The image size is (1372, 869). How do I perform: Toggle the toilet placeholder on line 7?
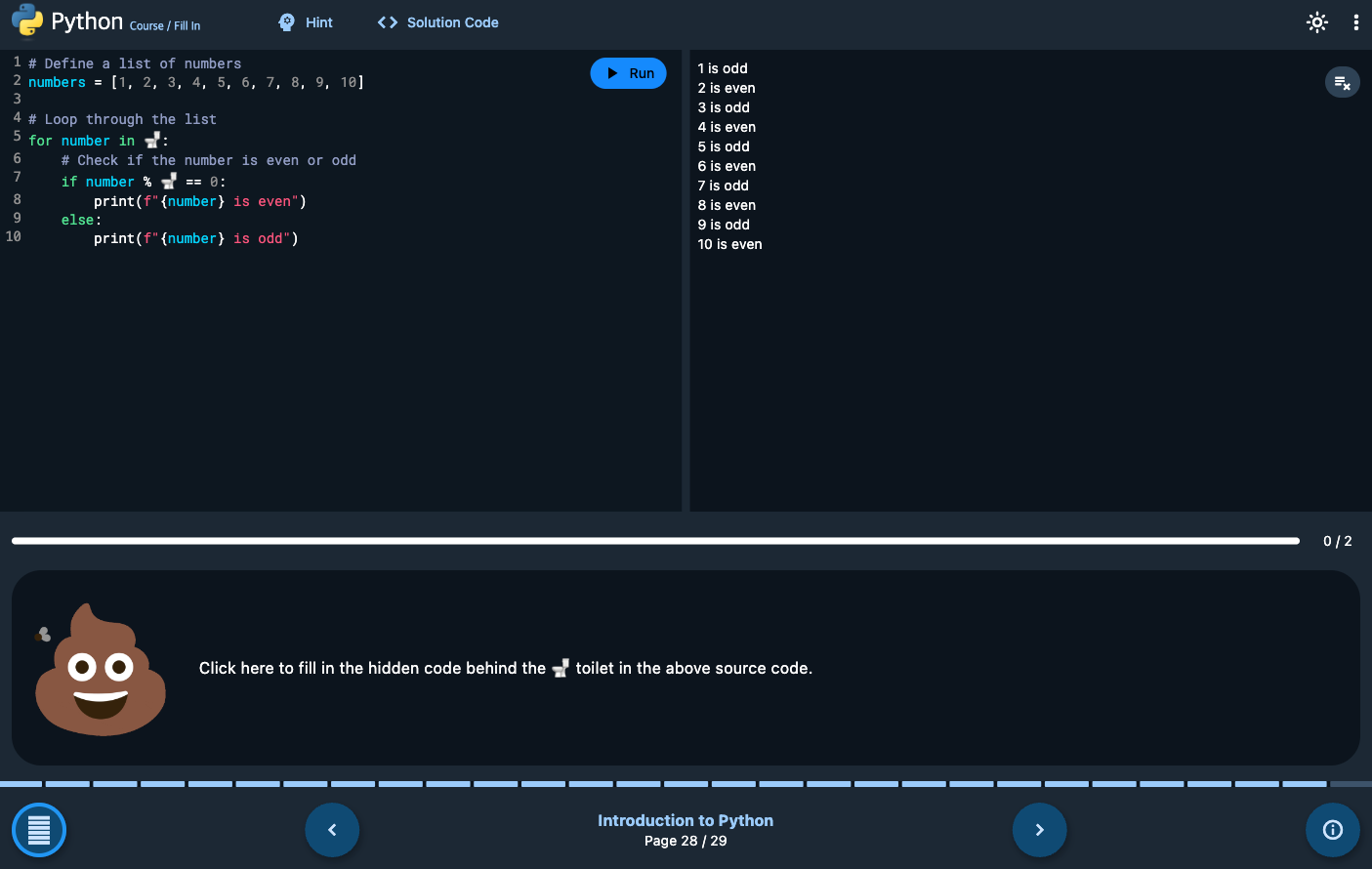tap(168, 181)
